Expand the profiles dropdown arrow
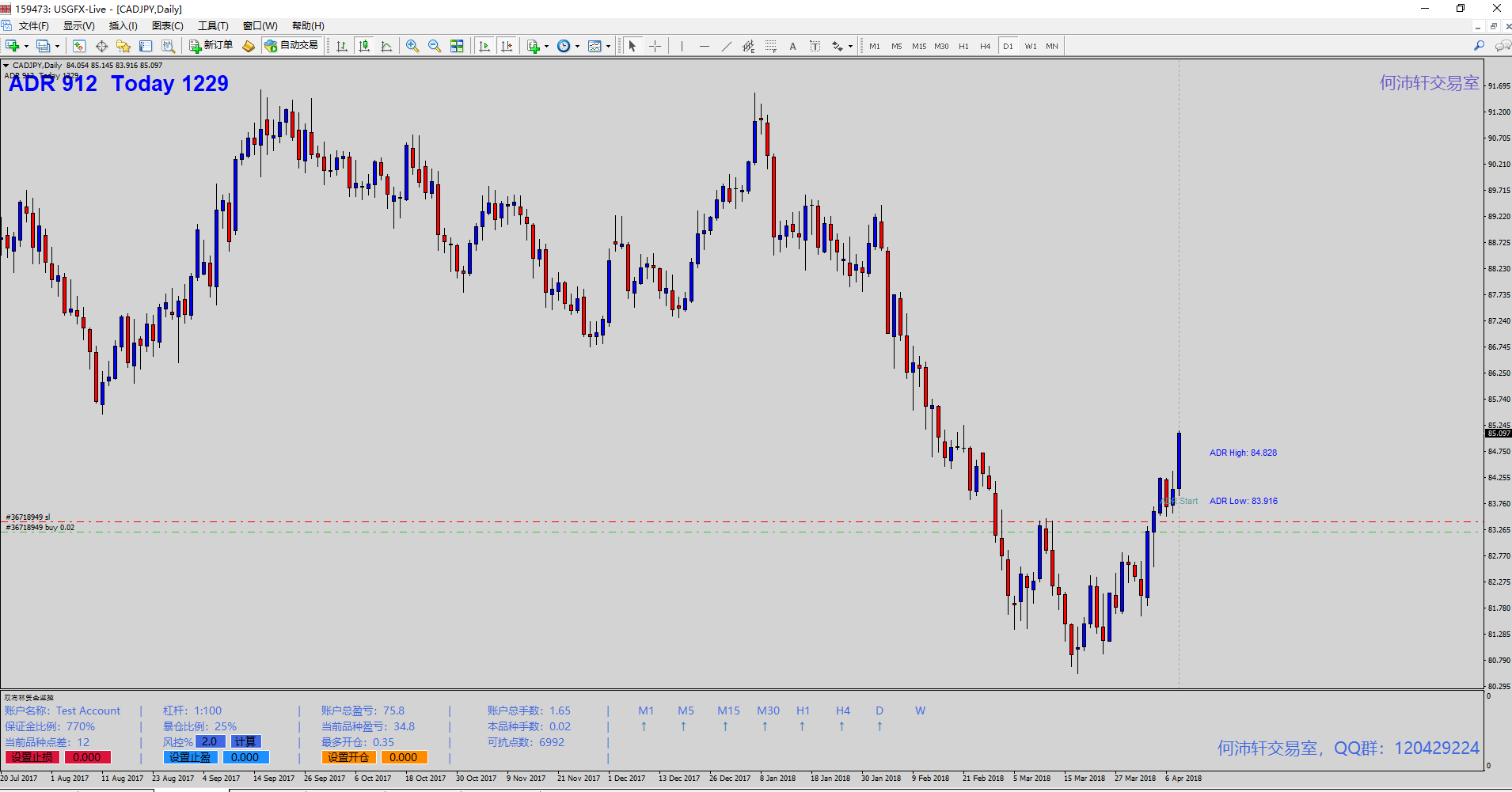This screenshot has width=1512, height=792. pyautogui.click(x=57, y=46)
